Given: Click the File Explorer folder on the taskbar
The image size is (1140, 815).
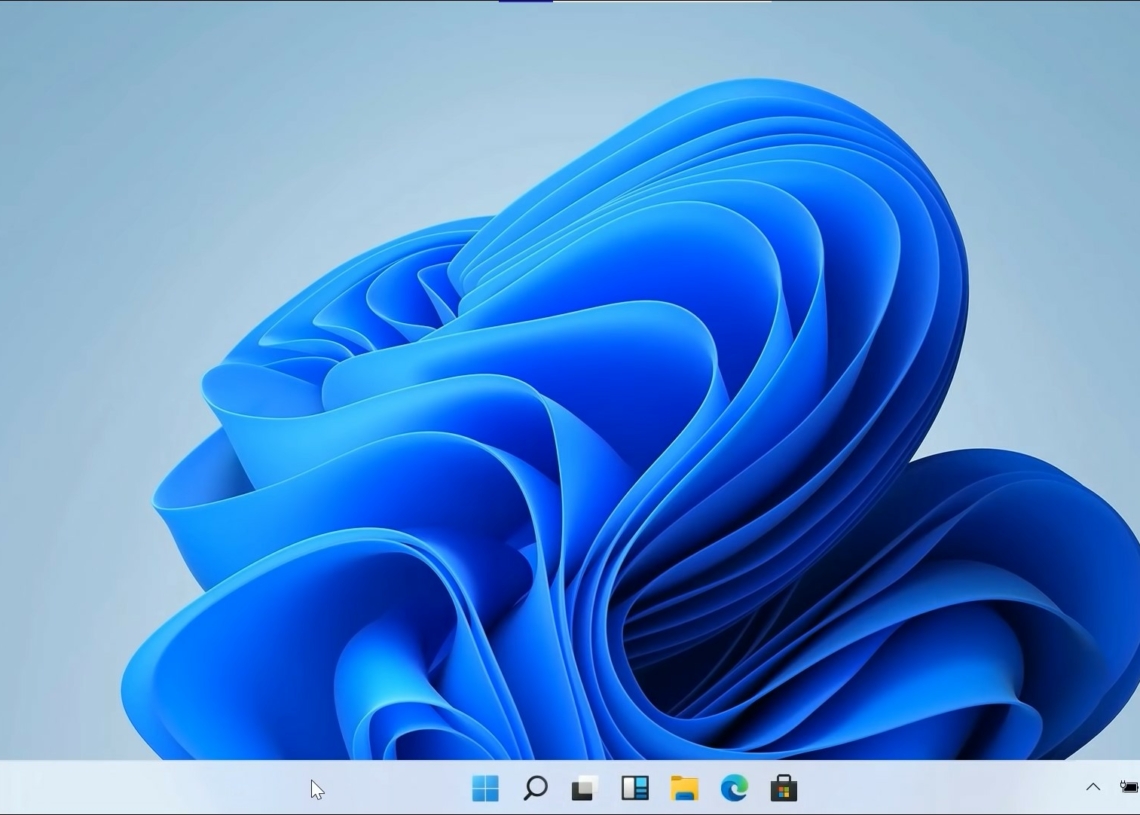Looking at the screenshot, I should pos(685,789).
